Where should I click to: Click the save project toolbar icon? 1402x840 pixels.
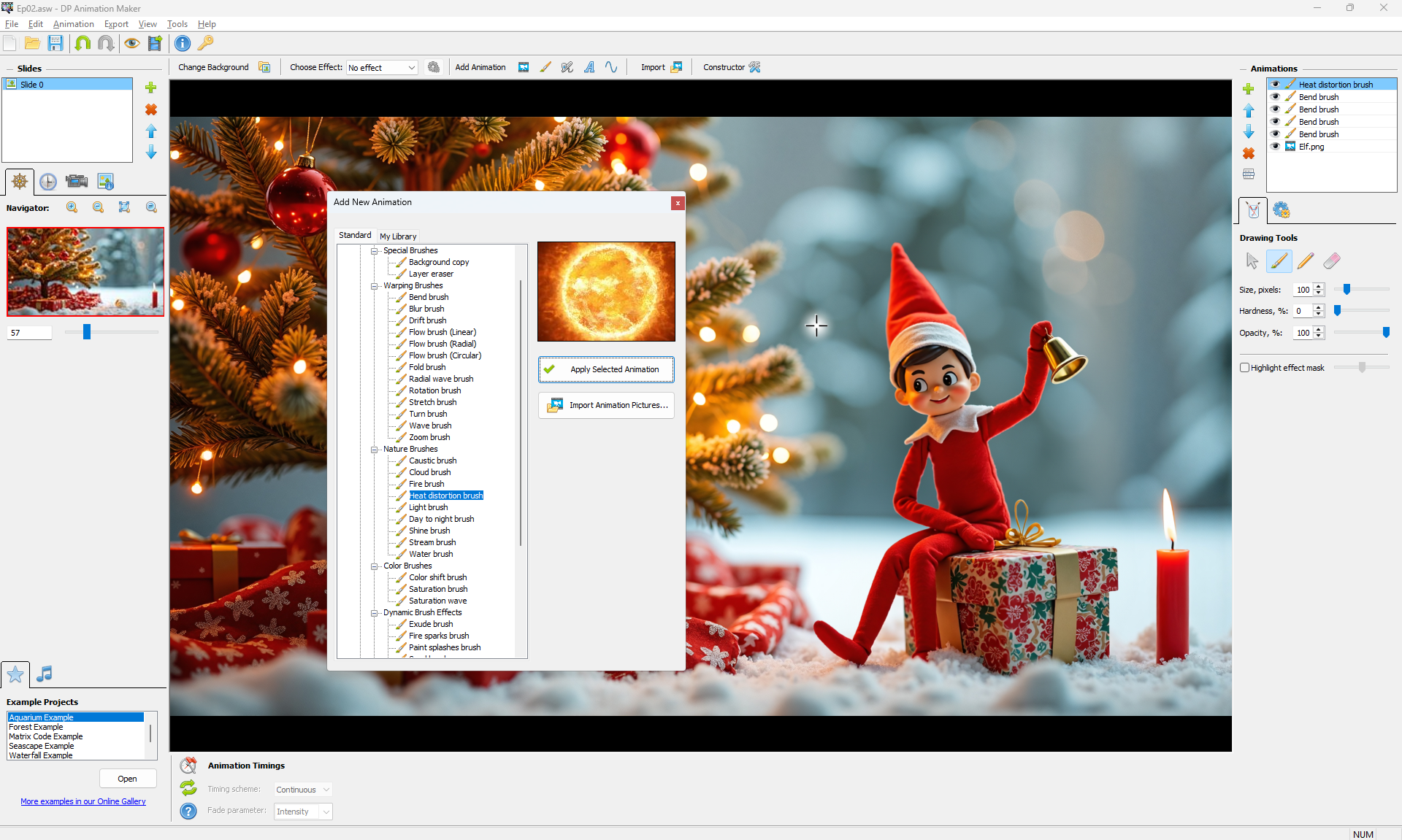[x=55, y=44]
